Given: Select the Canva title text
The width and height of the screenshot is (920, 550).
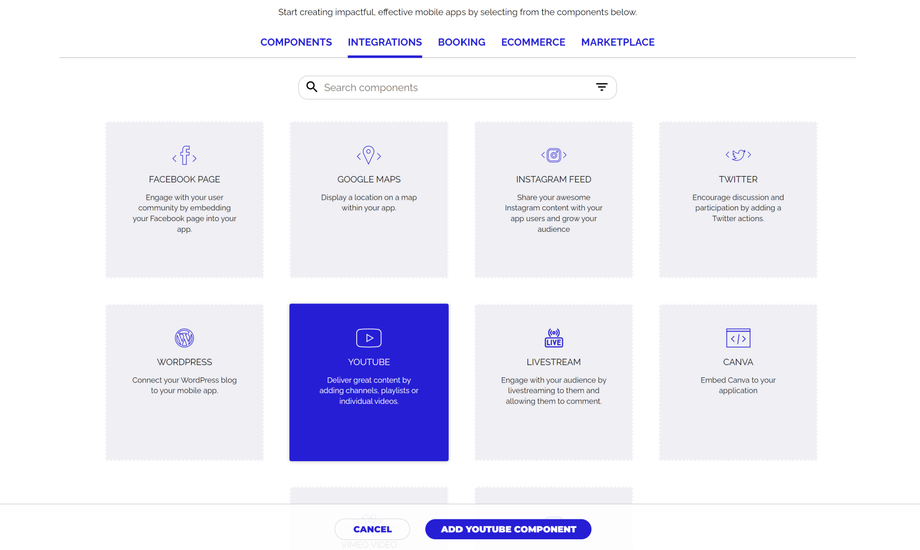Looking at the screenshot, I should pyautogui.click(x=738, y=362).
